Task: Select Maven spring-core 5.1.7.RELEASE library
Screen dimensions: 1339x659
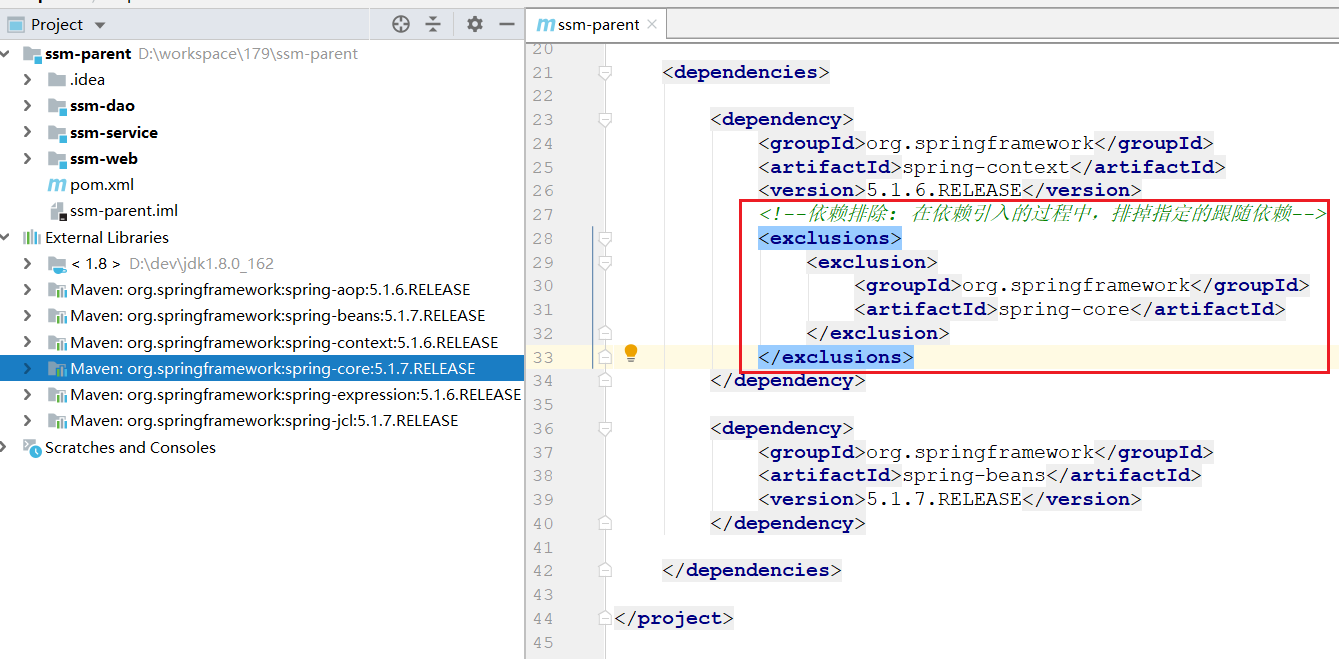Action: [272, 369]
